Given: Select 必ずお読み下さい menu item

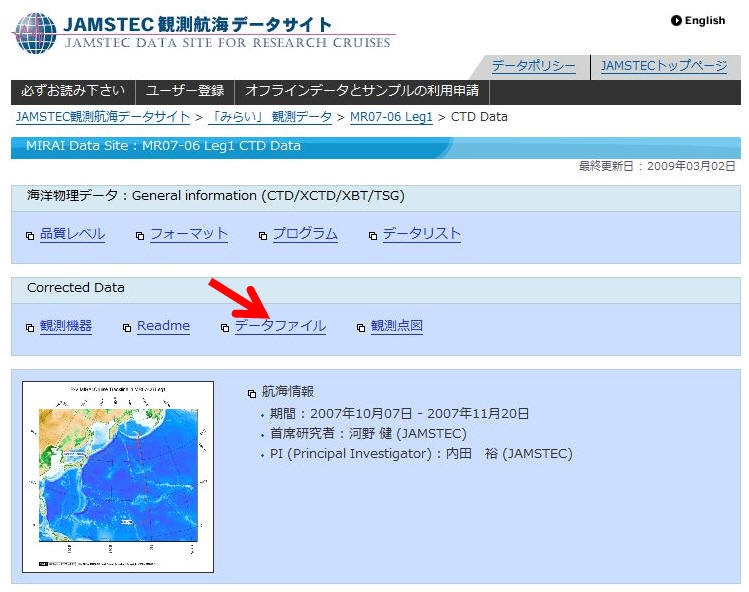Looking at the screenshot, I should click(73, 91).
